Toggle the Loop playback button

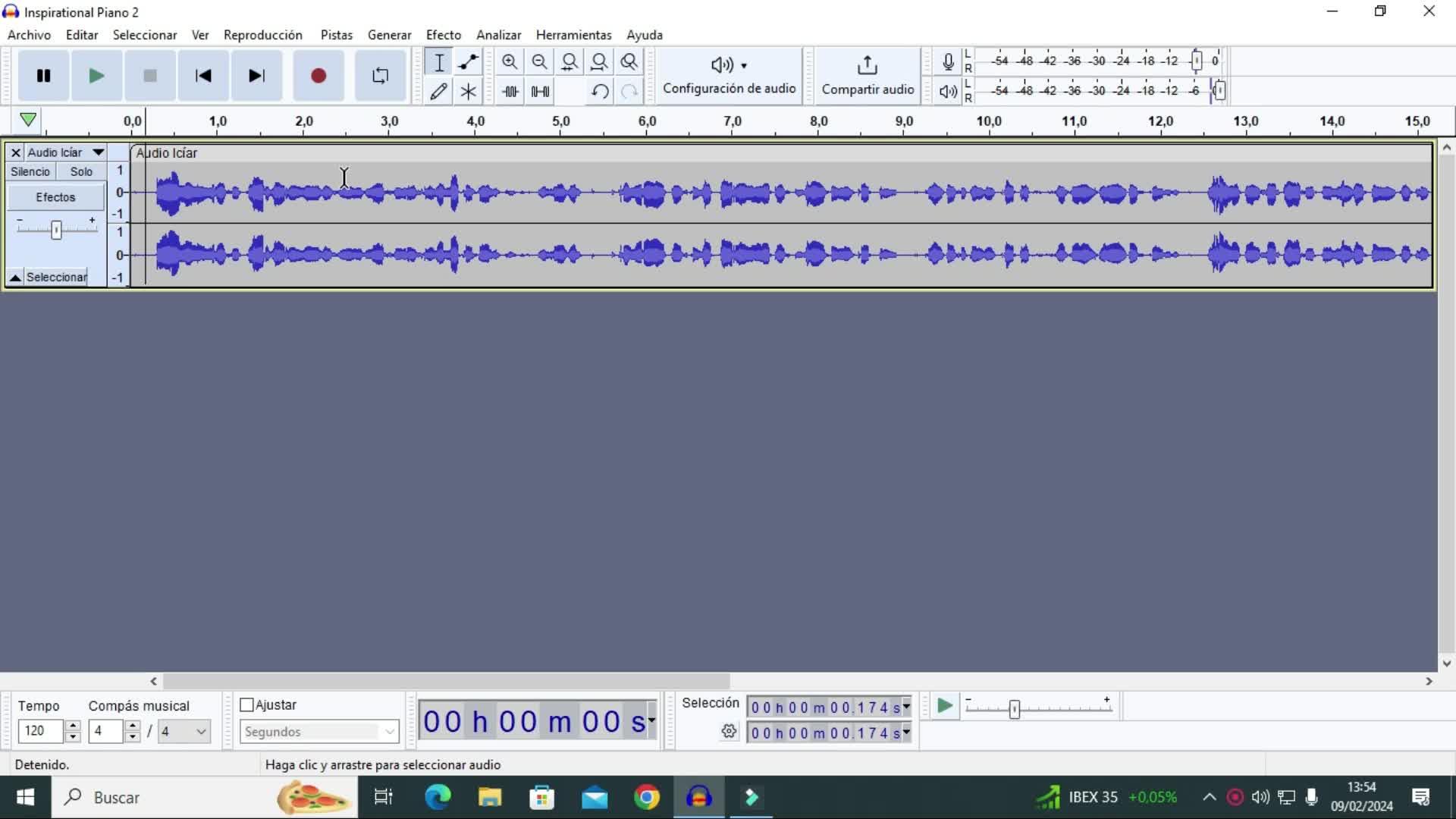380,76
